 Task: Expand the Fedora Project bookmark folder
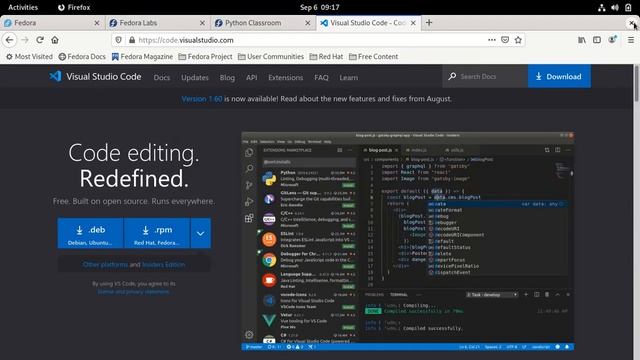[x=205, y=57]
